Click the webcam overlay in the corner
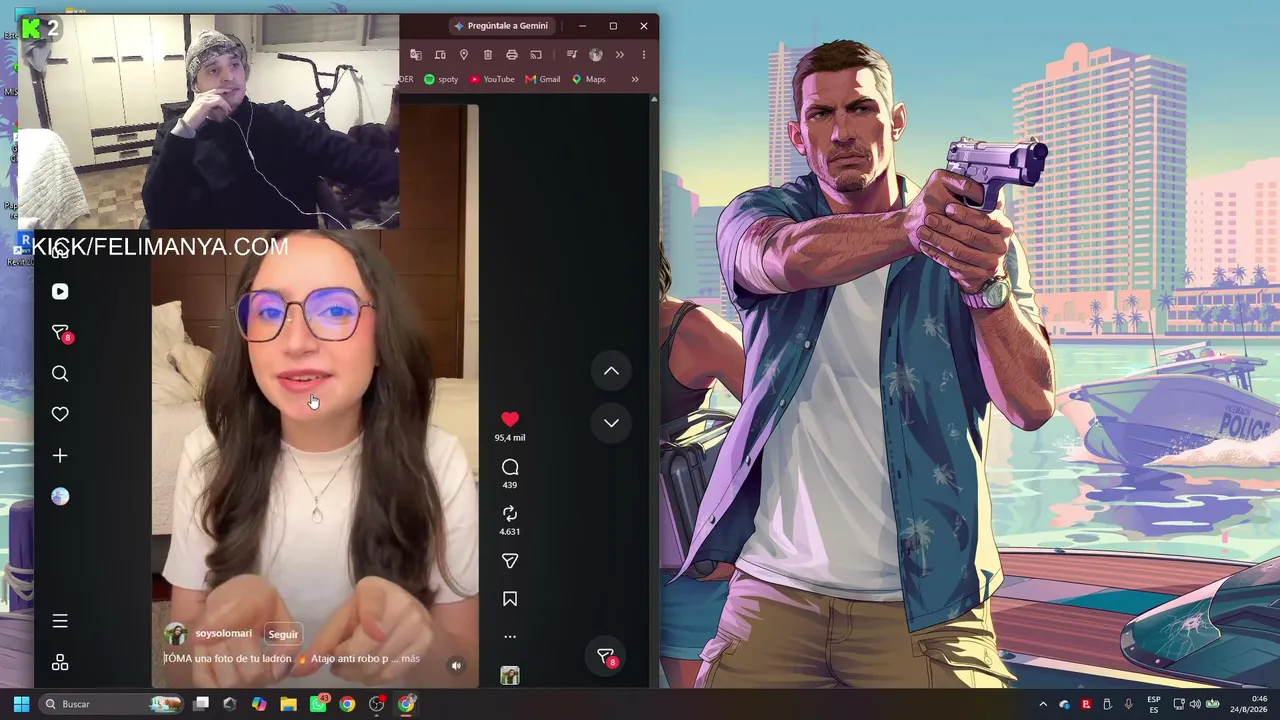This screenshot has width=1280, height=720. [x=209, y=122]
